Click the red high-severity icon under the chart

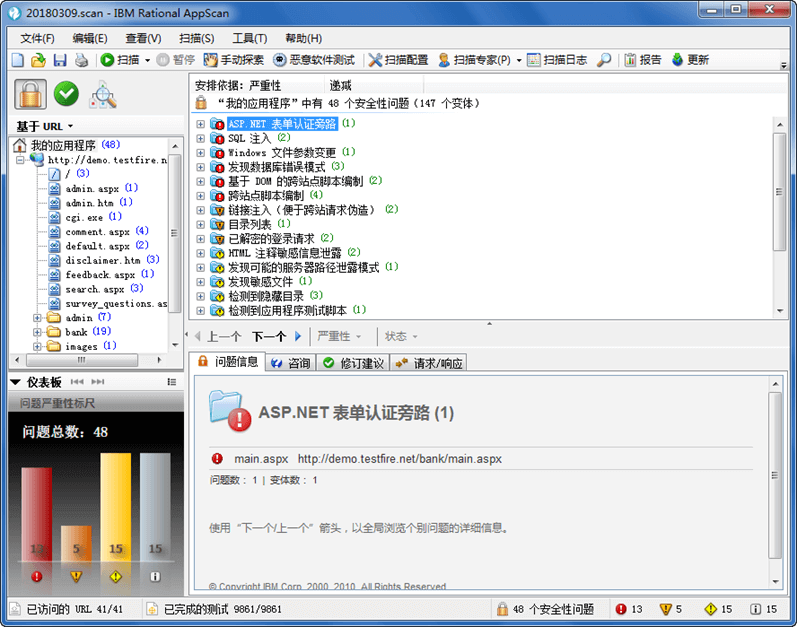[37, 577]
